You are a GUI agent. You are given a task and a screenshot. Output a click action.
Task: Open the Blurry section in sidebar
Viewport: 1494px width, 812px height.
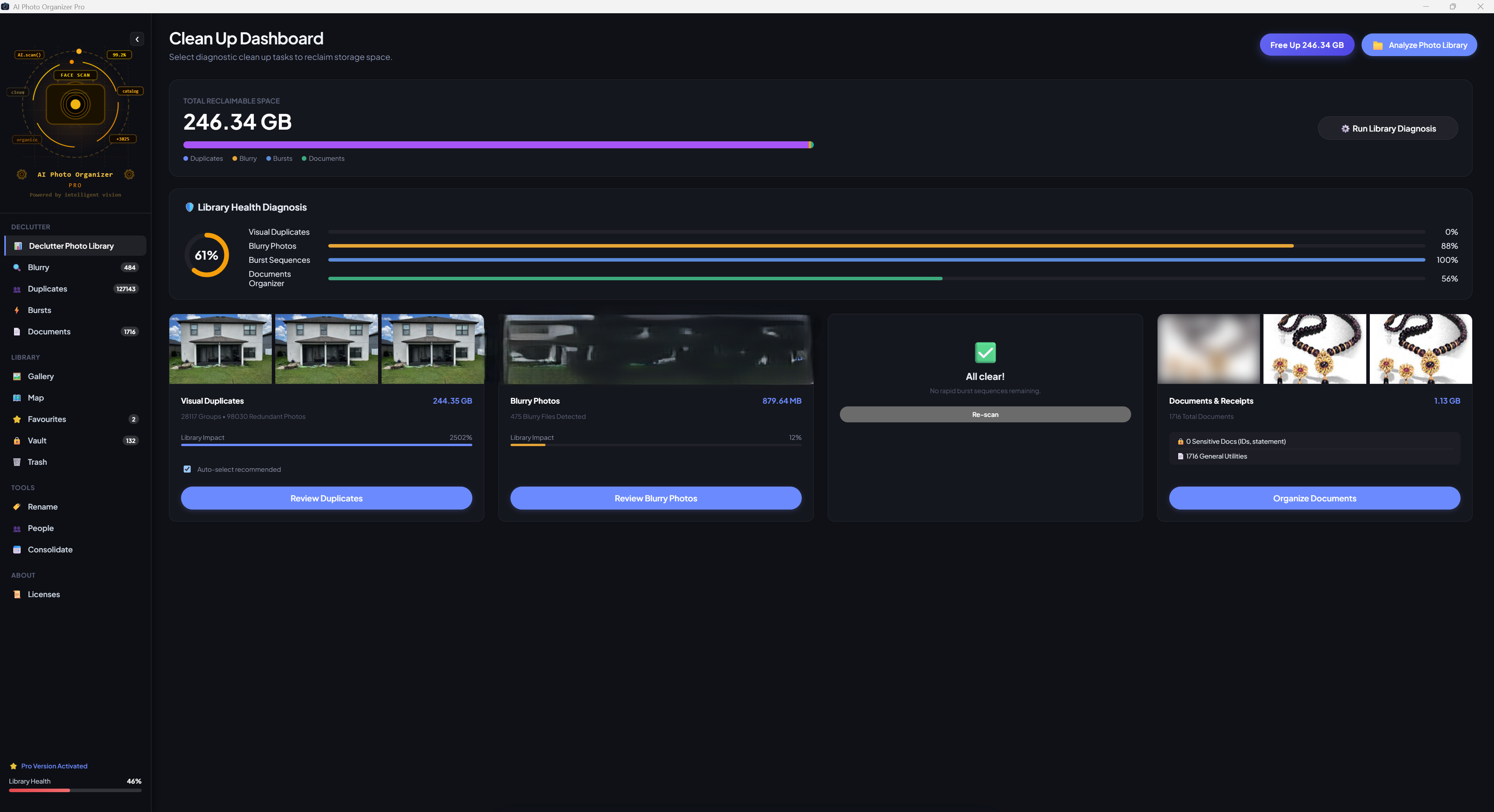click(75, 267)
